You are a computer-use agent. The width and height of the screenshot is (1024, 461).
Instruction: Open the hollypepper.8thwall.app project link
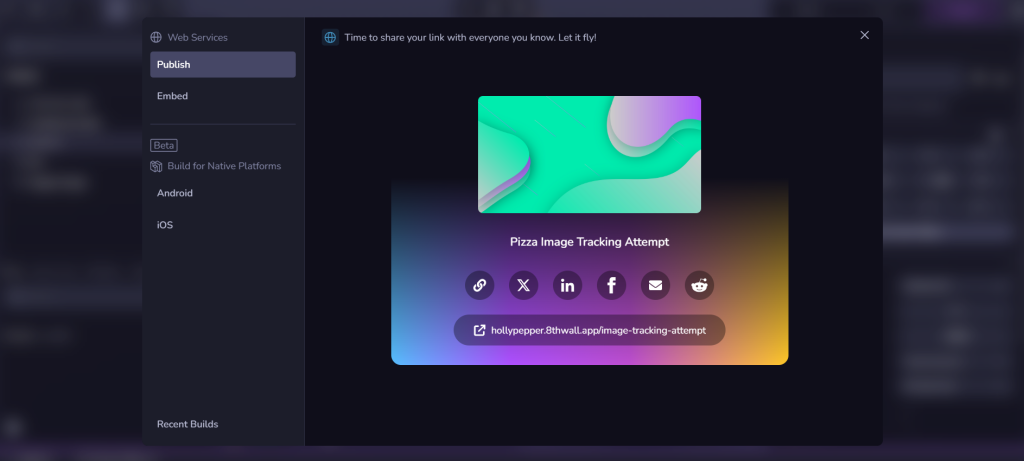(x=598, y=330)
